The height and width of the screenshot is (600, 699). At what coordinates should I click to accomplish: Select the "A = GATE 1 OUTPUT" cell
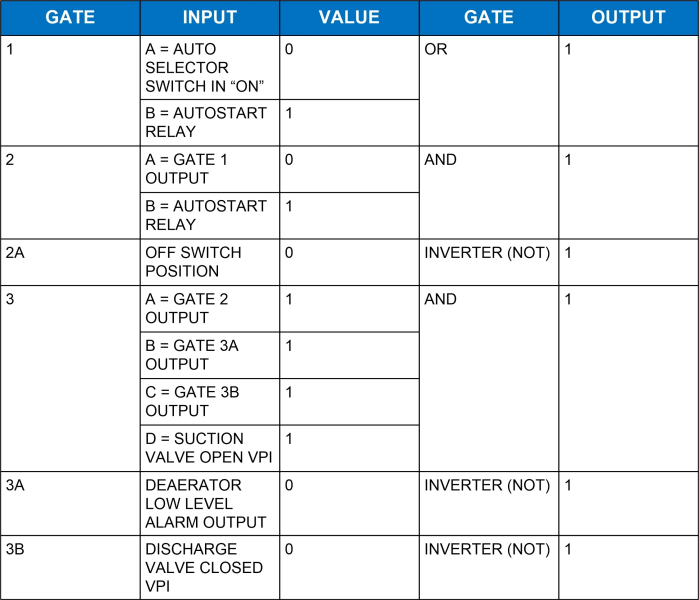(x=210, y=169)
